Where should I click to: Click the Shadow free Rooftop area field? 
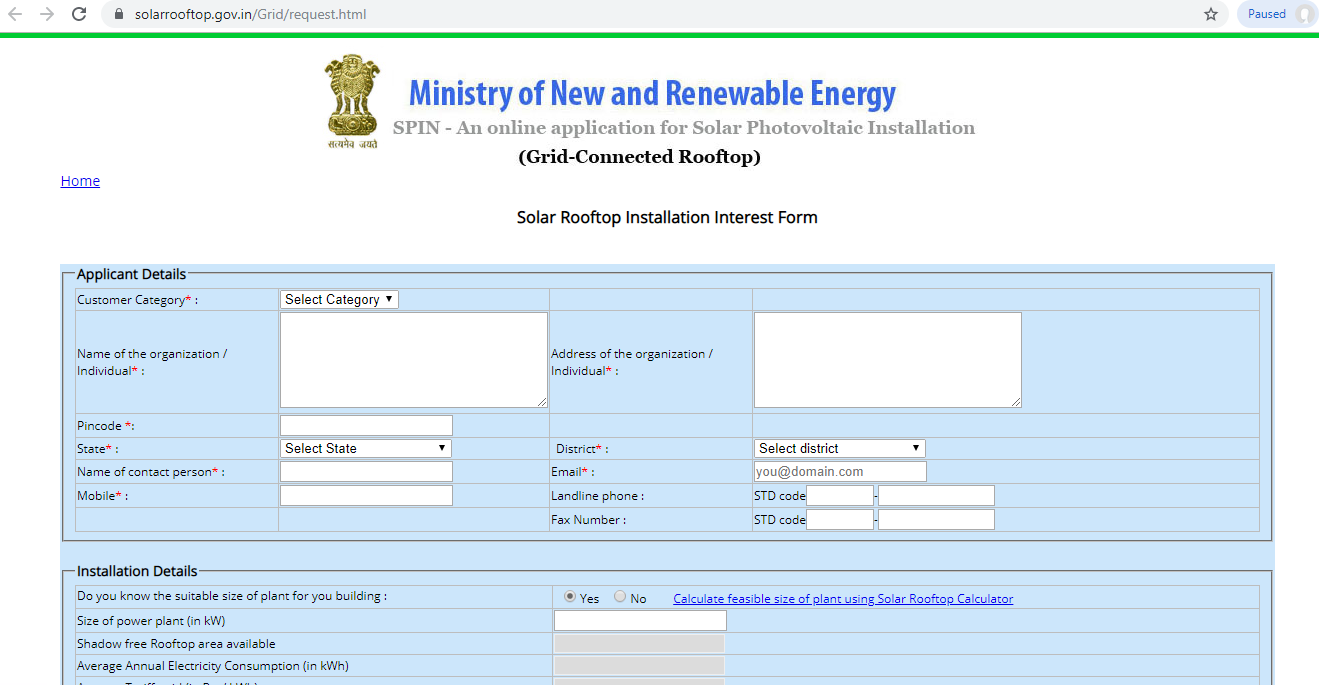(x=639, y=644)
